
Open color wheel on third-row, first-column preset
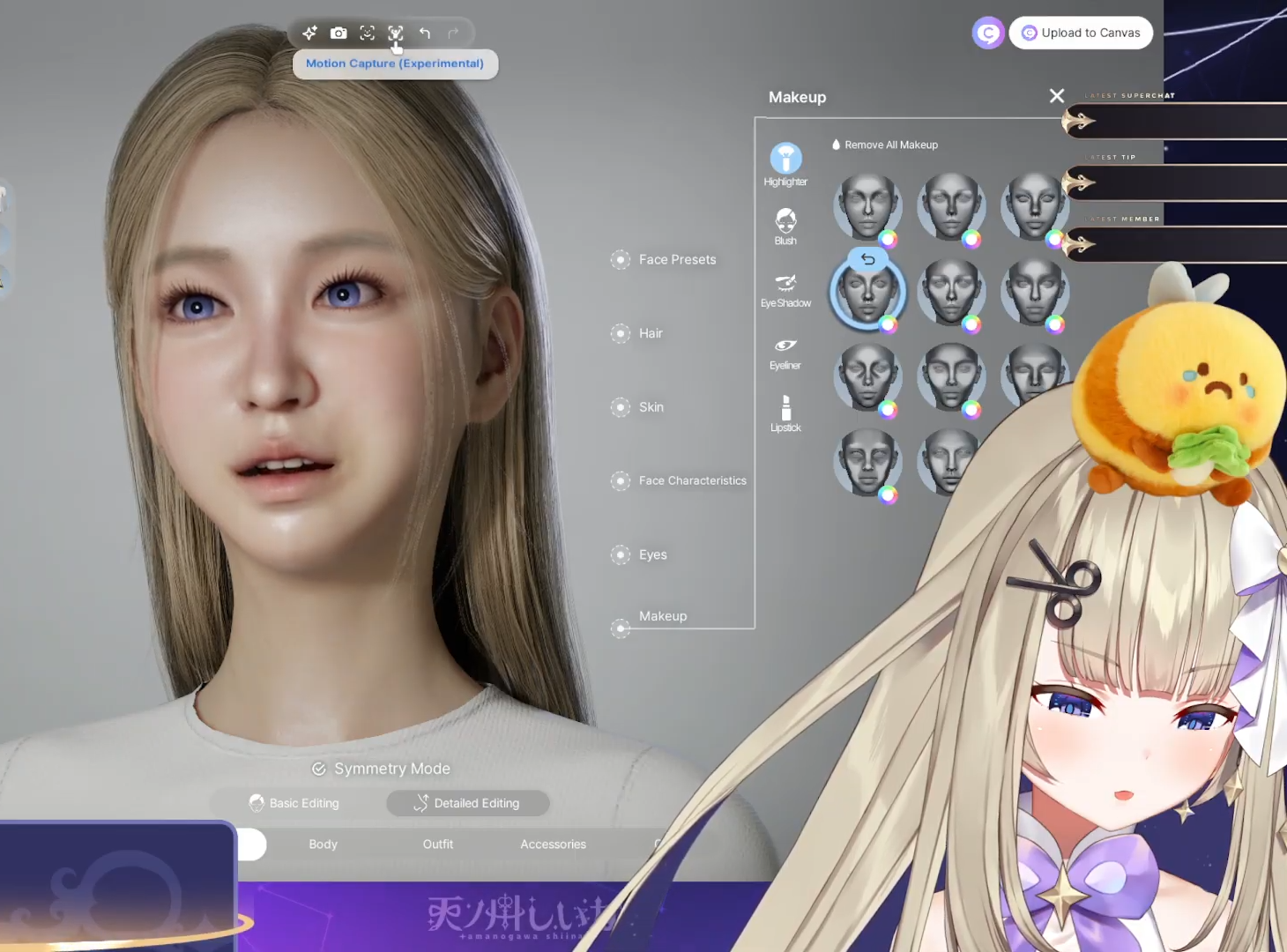[889, 409]
